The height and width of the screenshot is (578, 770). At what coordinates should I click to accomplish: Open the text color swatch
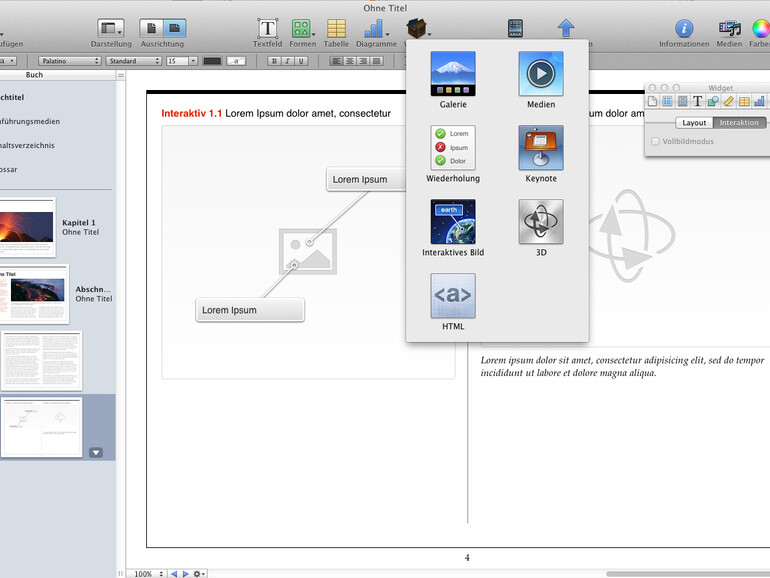212,61
